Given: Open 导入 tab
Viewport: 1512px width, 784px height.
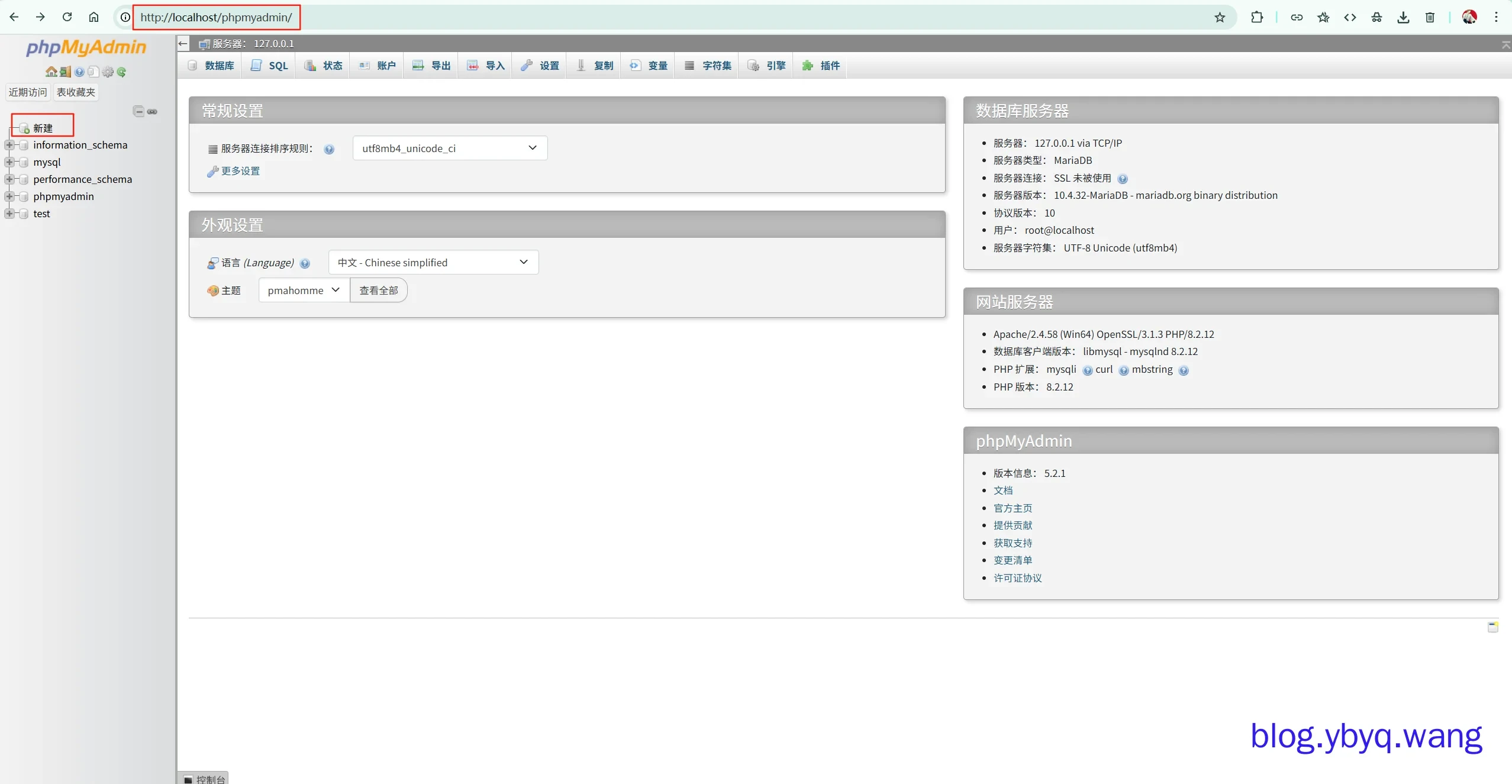Looking at the screenshot, I should 485,66.
